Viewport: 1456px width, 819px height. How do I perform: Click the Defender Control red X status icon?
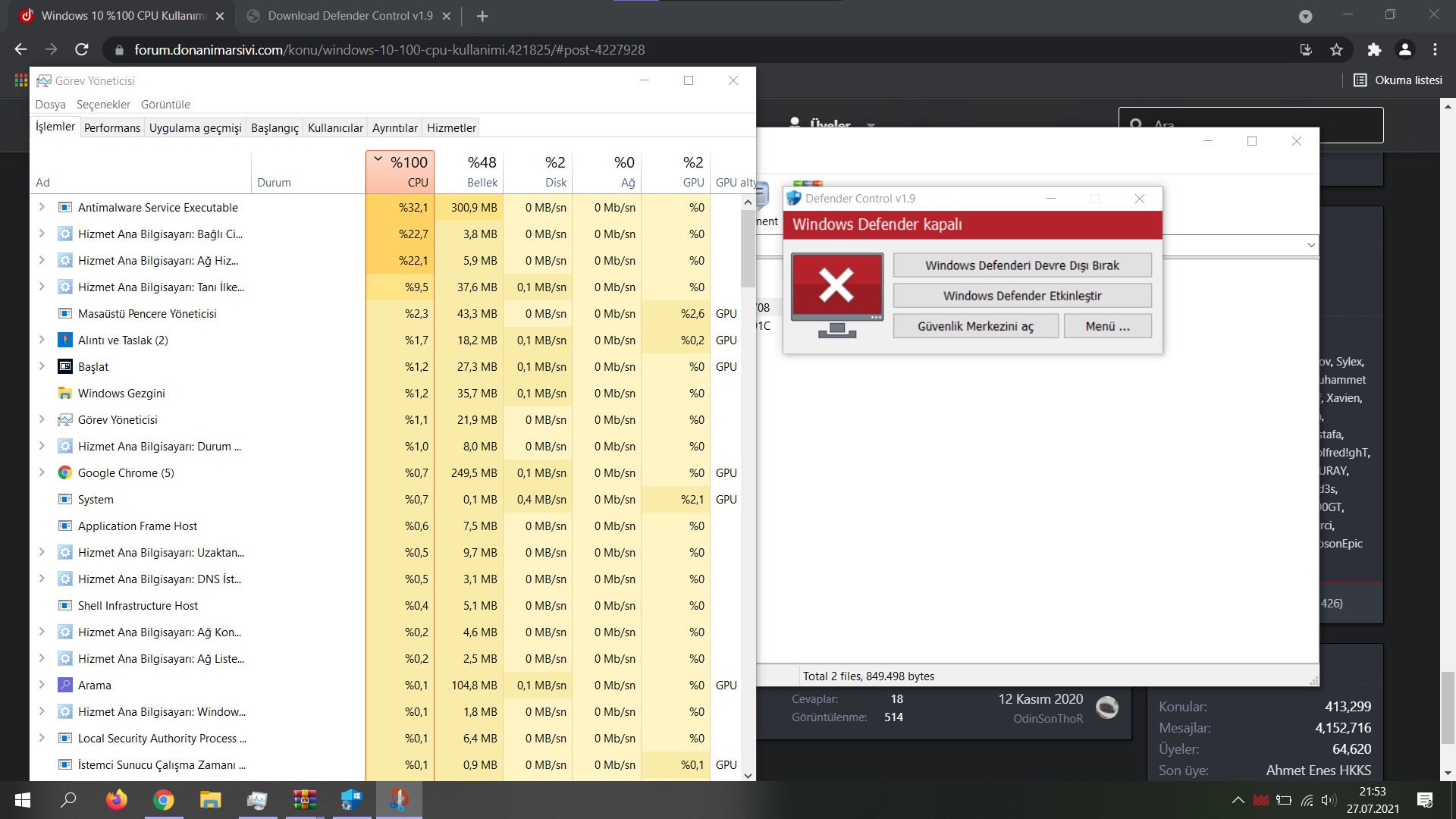pyautogui.click(x=837, y=295)
